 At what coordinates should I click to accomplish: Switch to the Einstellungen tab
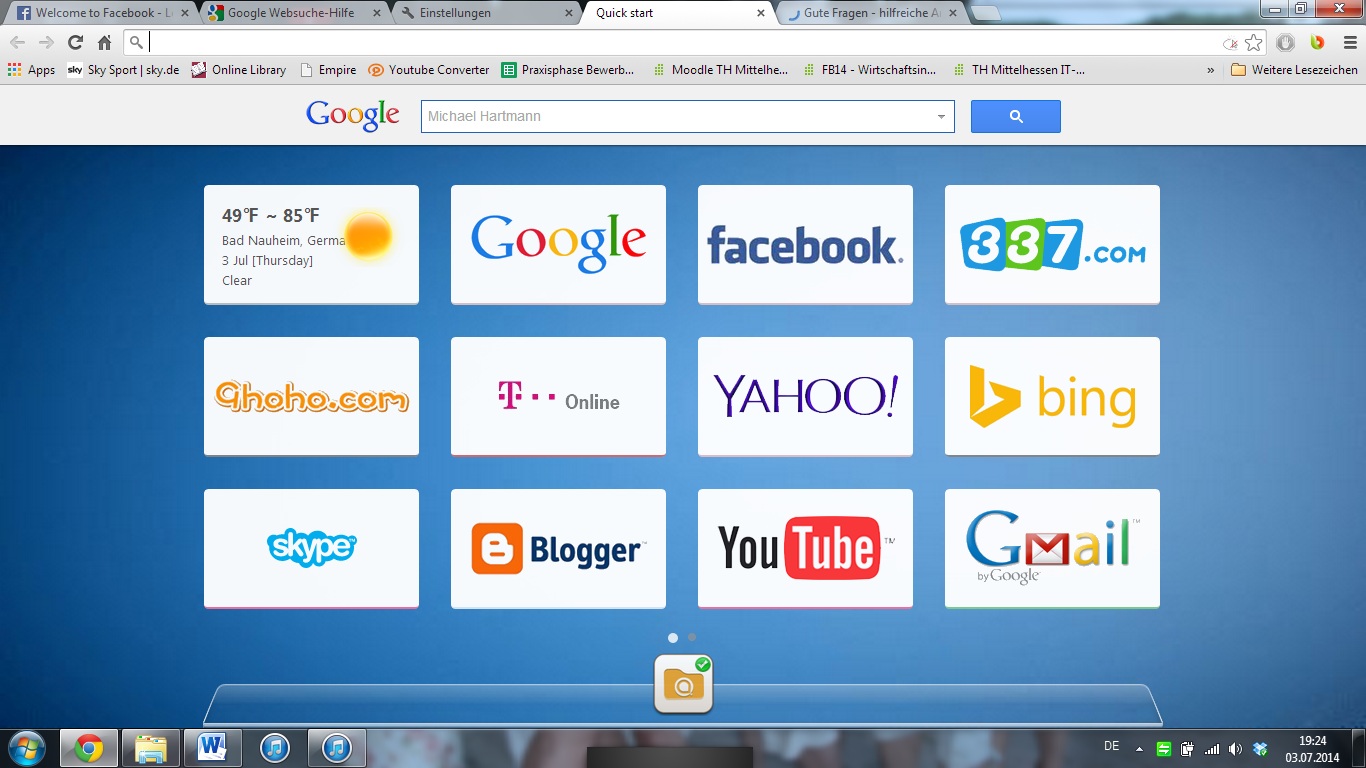click(483, 13)
